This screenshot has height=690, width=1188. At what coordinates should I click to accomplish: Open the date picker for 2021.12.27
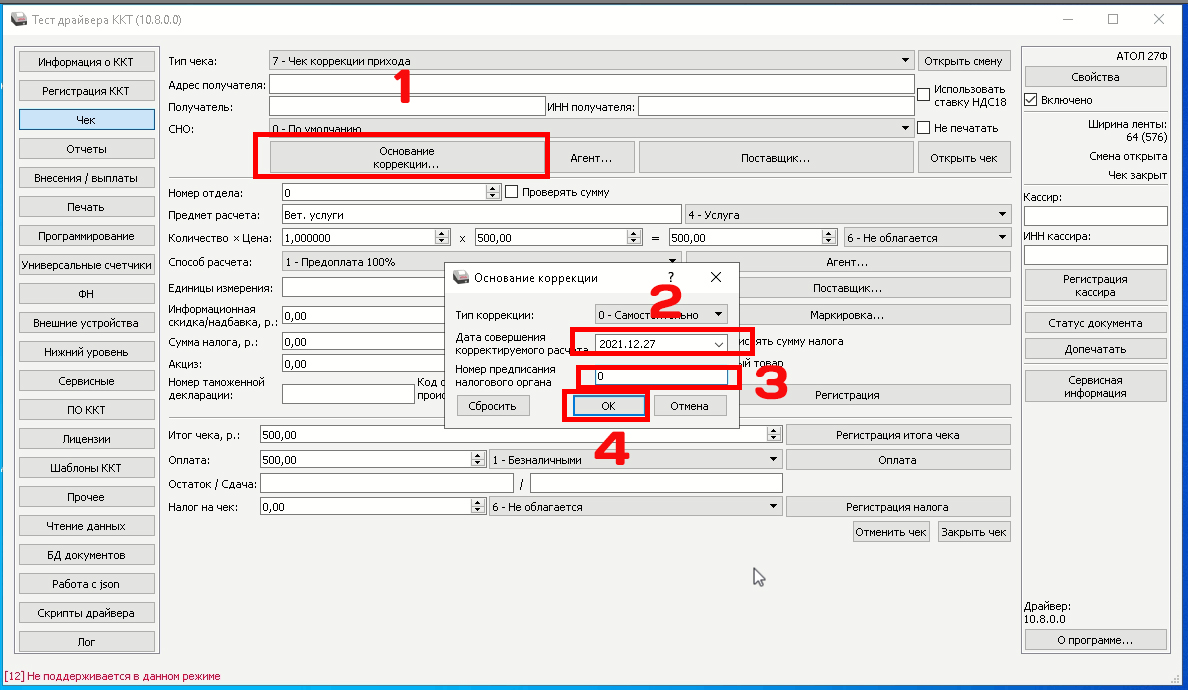click(x=718, y=344)
